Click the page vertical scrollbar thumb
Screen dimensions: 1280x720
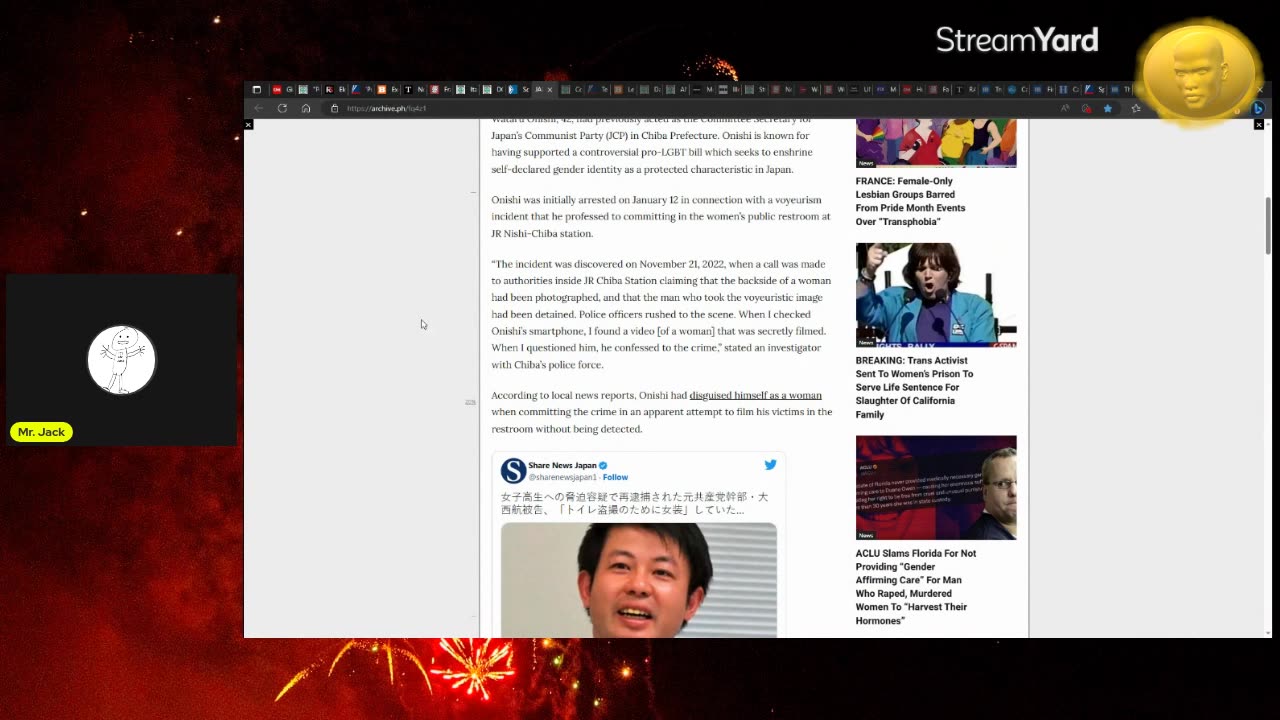coord(1268,225)
